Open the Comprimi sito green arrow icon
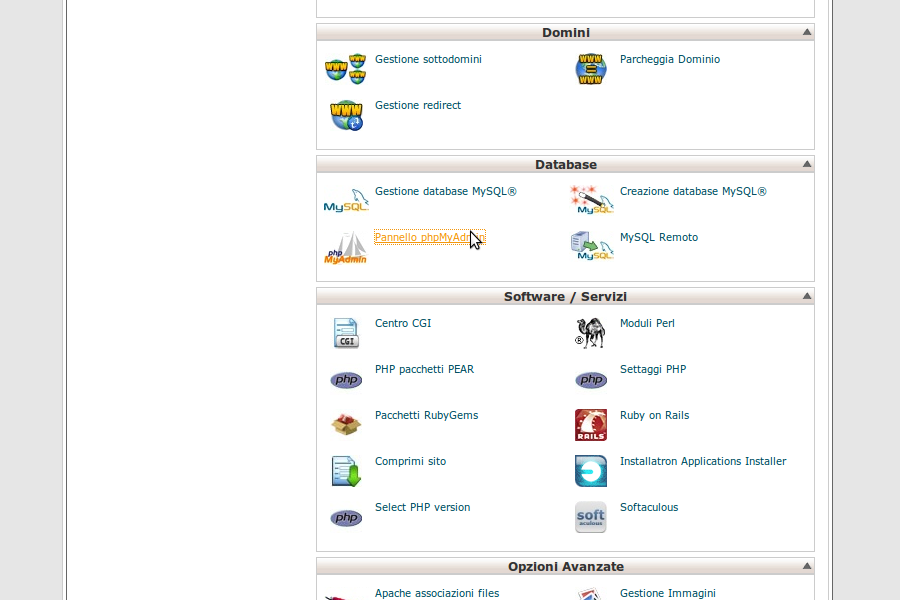 (x=346, y=471)
